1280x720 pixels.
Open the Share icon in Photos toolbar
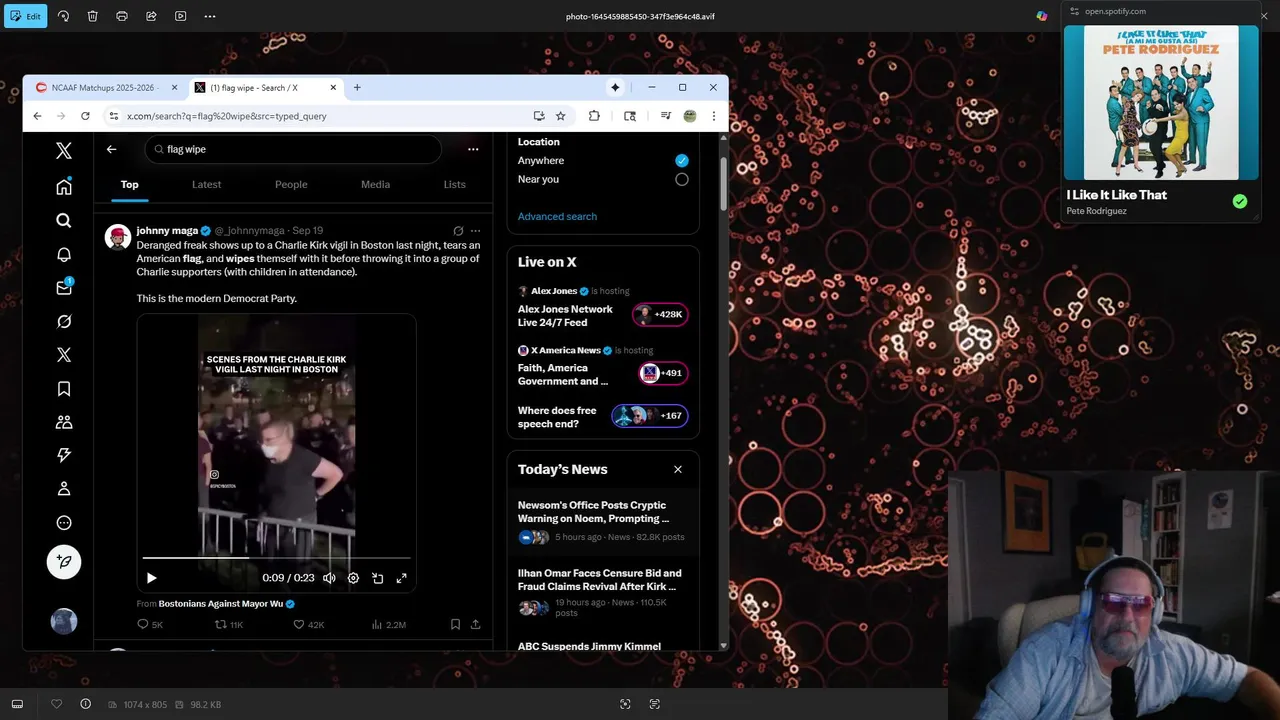point(151,16)
